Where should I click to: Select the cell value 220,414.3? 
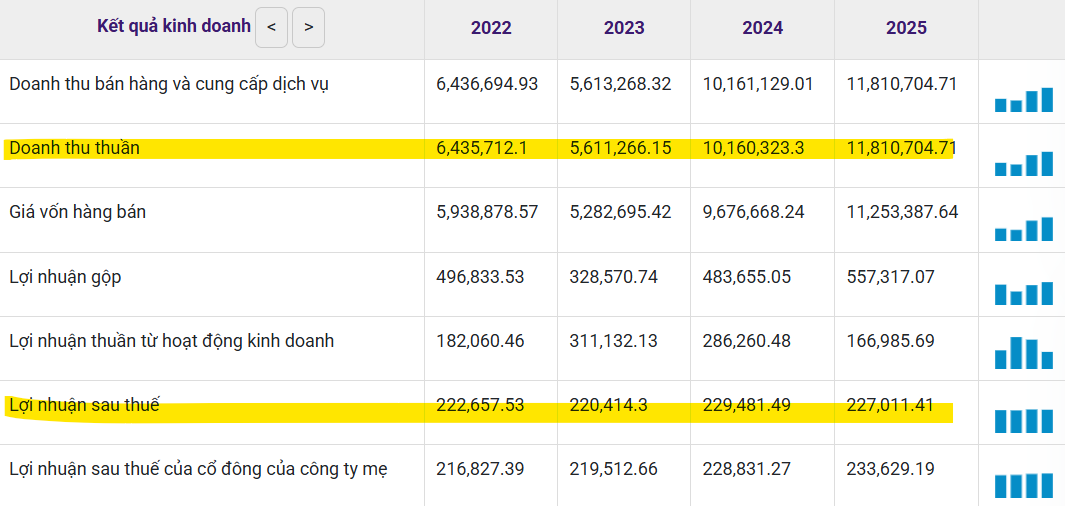609,405
